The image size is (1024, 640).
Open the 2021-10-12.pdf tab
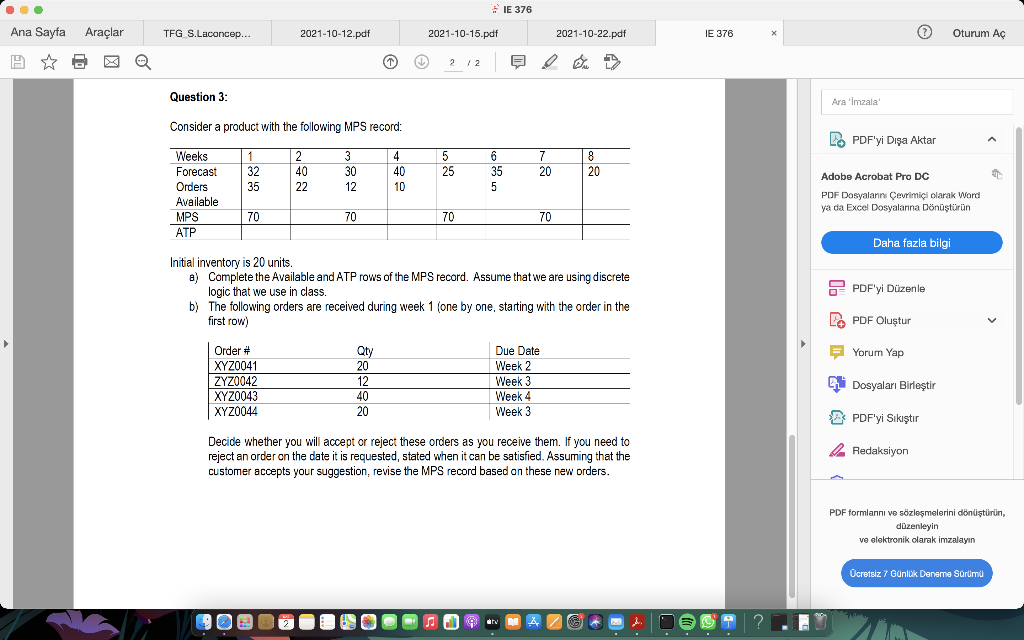(335, 33)
